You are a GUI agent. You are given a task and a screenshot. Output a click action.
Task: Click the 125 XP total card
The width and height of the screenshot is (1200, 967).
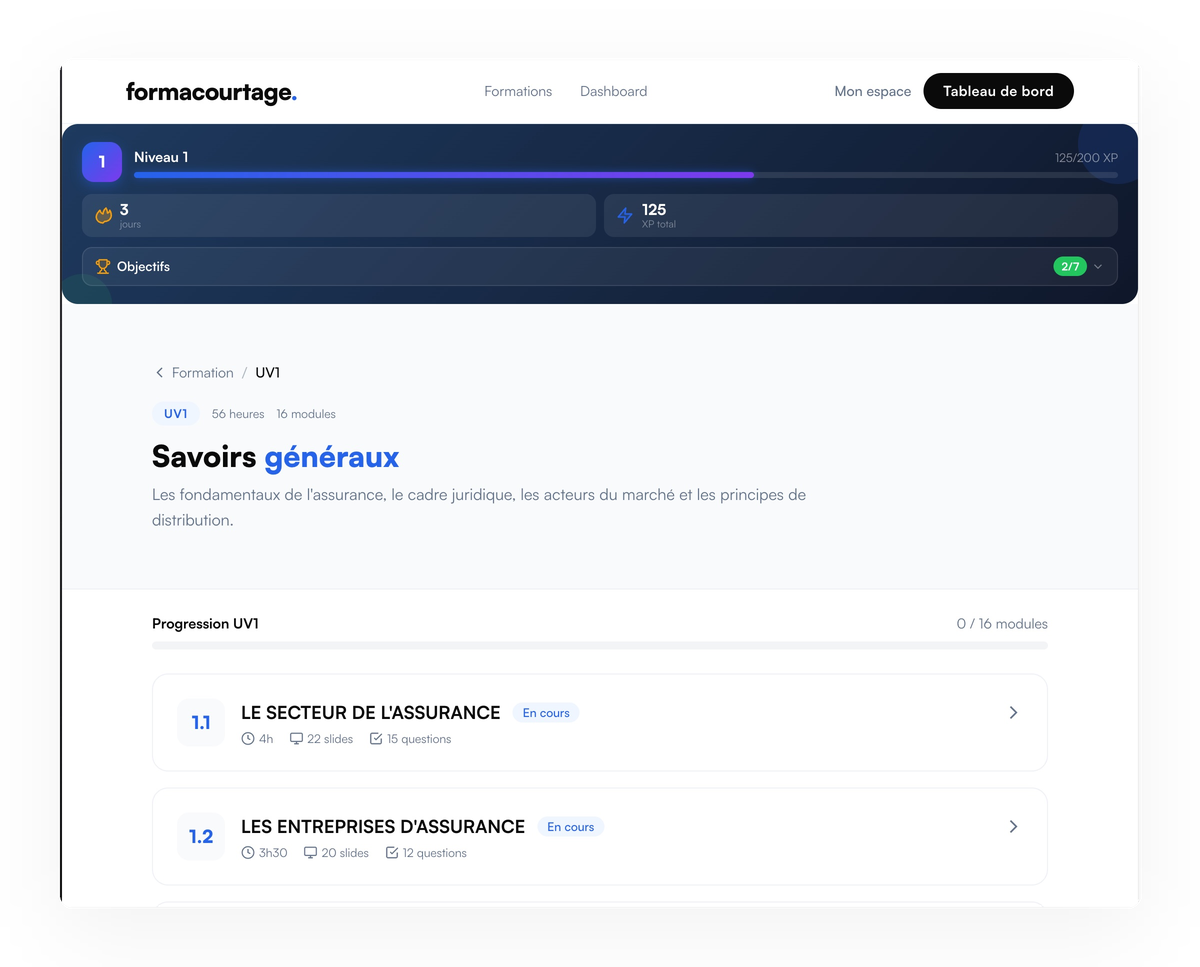tap(861, 215)
